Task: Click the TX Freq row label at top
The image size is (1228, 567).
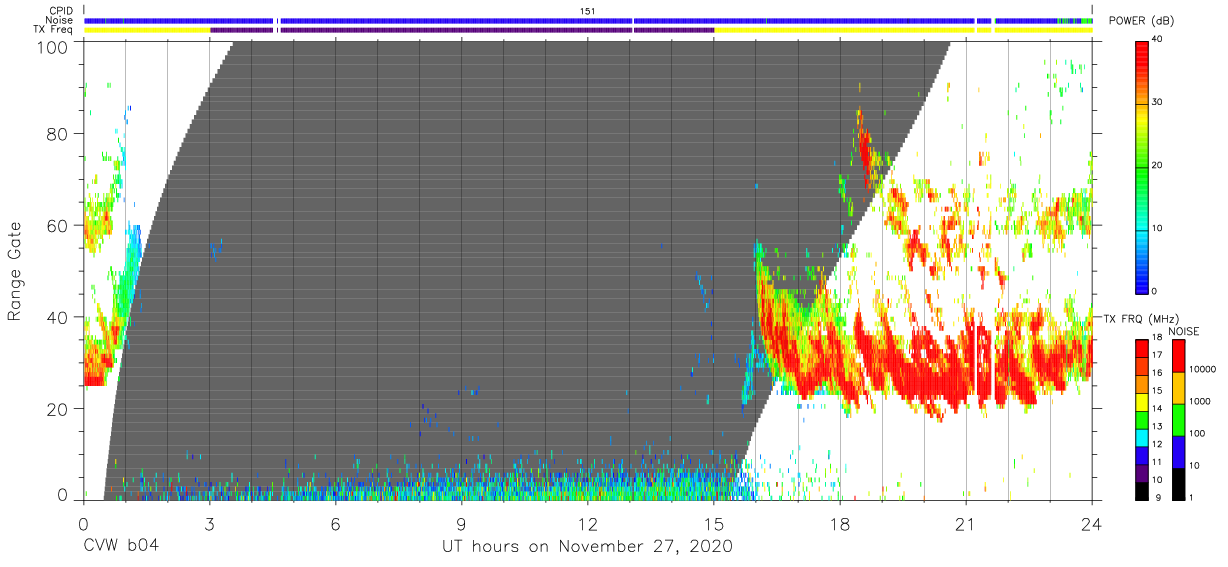Action: click(54, 30)
